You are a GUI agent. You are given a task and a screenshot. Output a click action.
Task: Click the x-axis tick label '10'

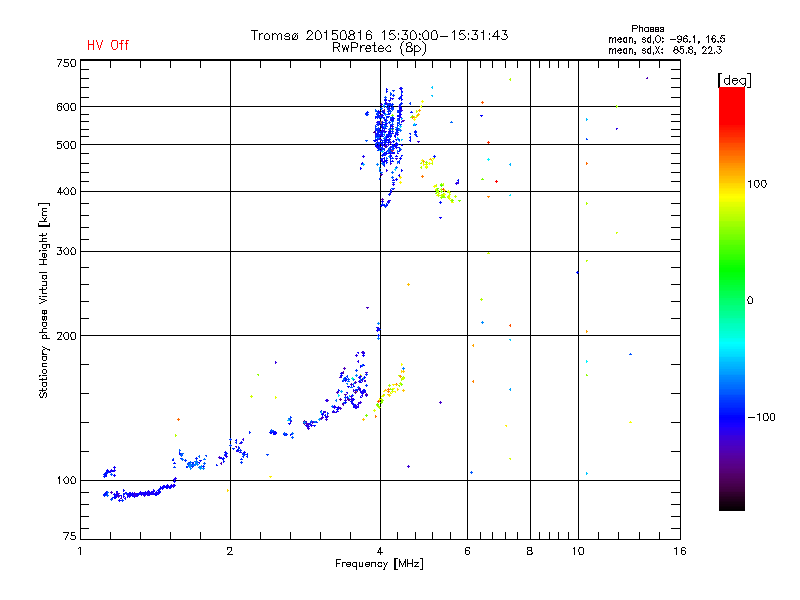click(578, 551)
